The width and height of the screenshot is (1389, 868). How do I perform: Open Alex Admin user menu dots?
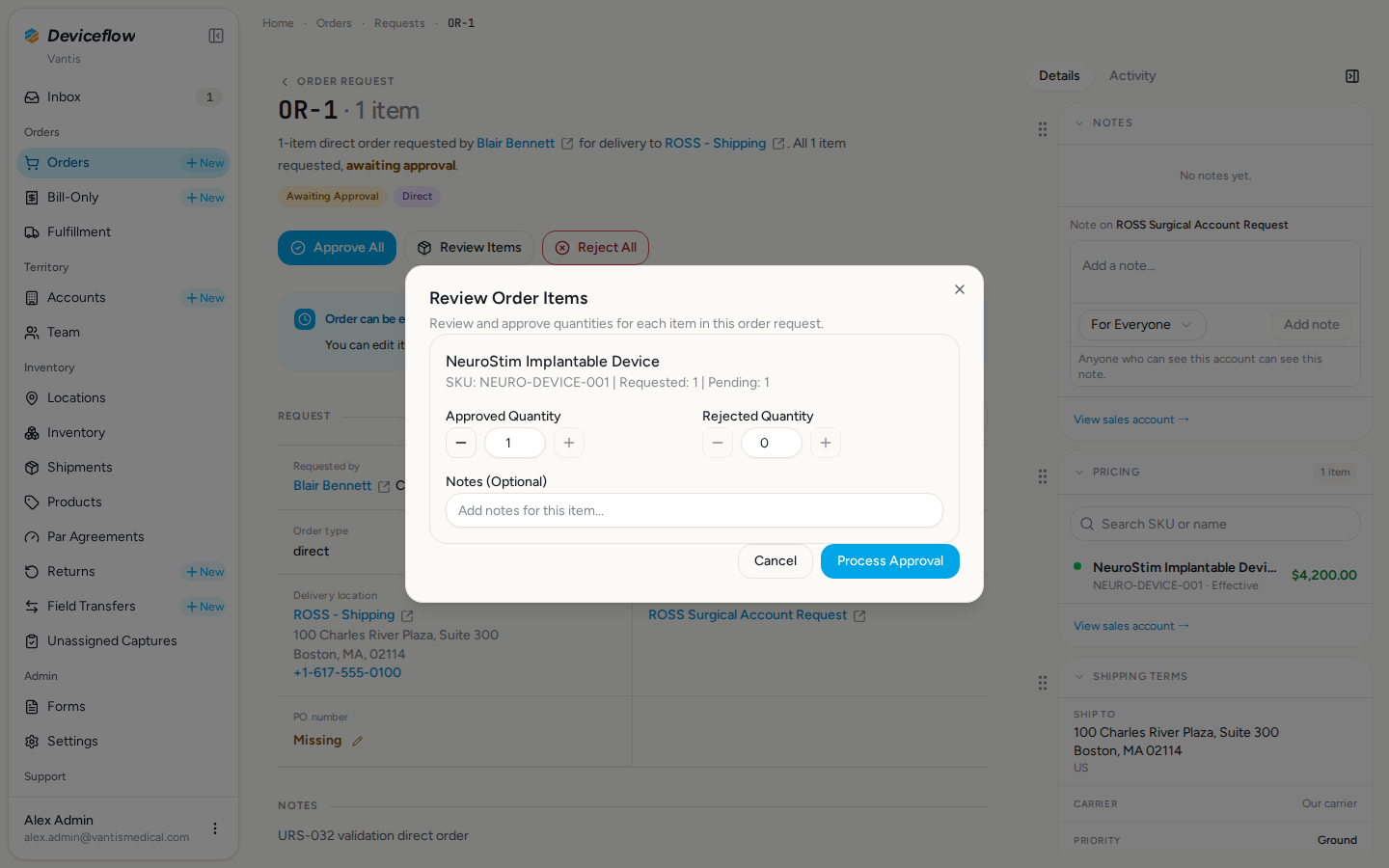(215, 828)
